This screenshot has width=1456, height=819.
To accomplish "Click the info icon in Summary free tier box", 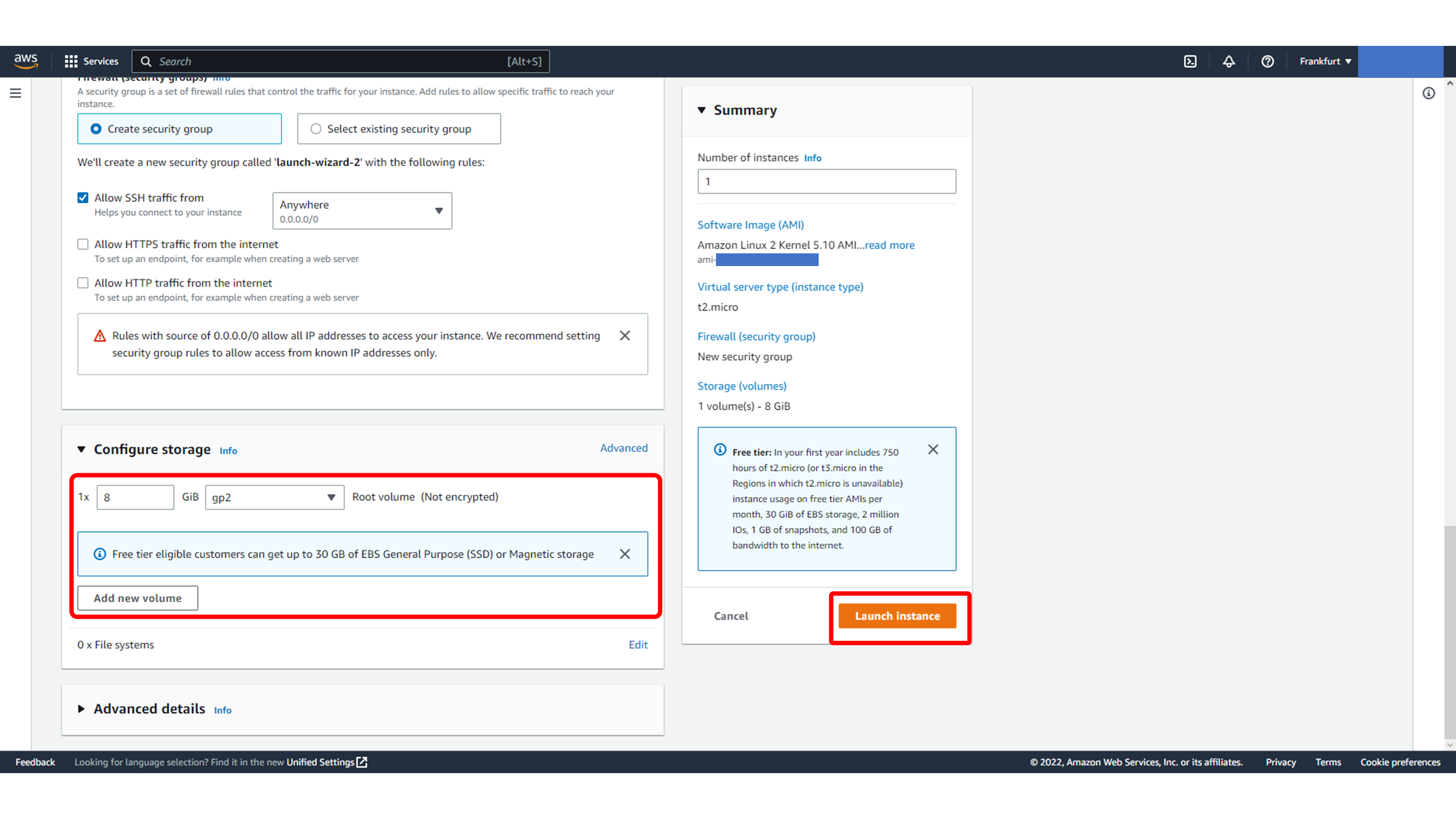I will [720, 449].
